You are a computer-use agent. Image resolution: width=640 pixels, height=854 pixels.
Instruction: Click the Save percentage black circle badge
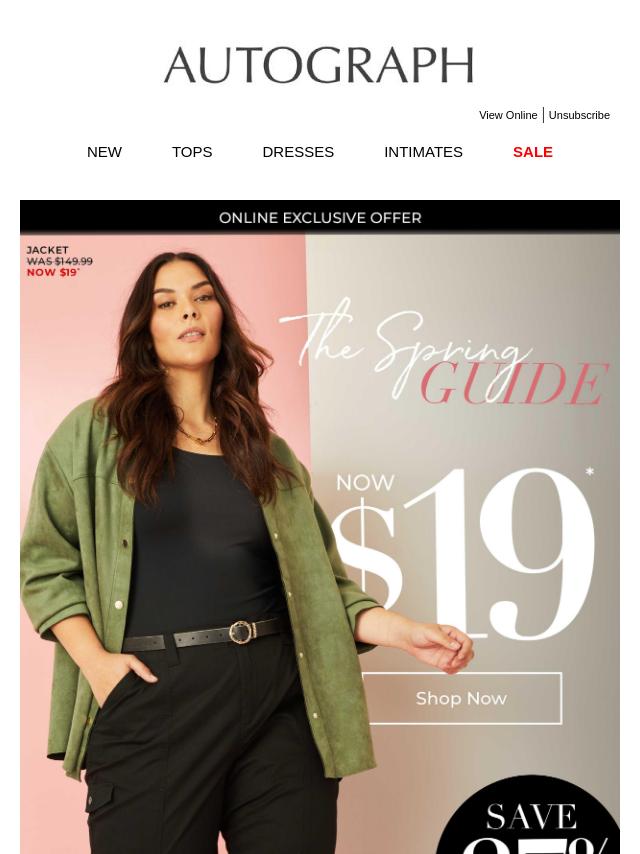[x=531, y=817]
